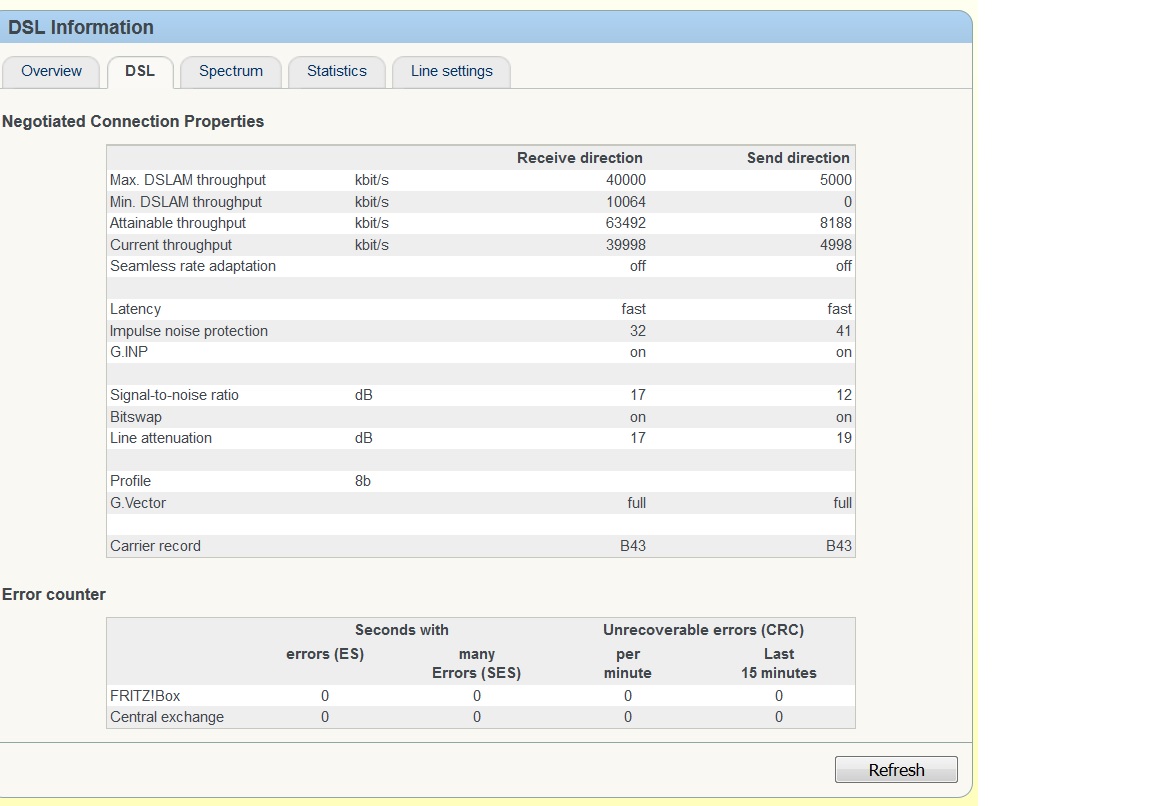Image resolution: width=1152 pixels, height=806 pixels.
Task: Switch to the Overview tab
Action: 51,71
